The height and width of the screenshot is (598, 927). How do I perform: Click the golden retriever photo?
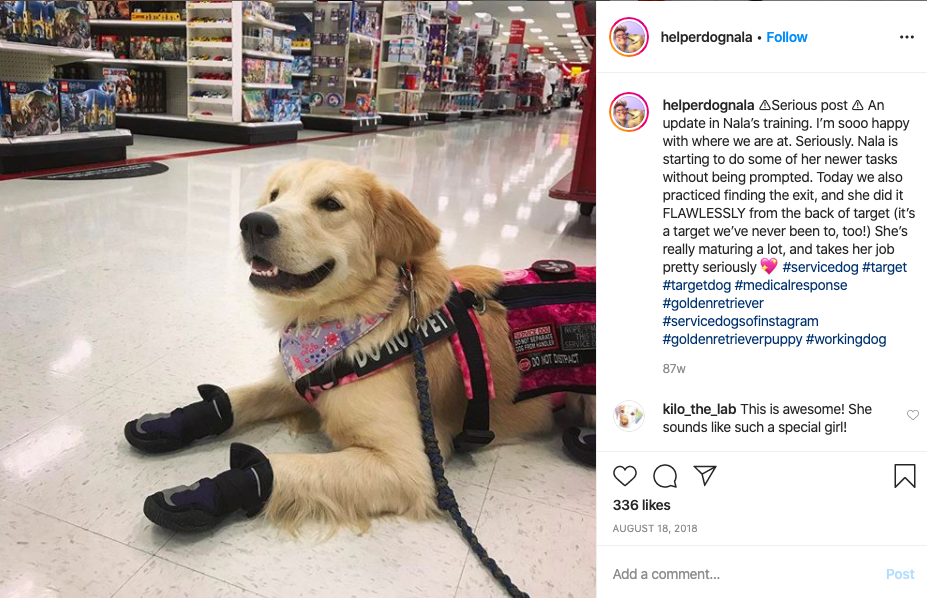pos(298,299)
